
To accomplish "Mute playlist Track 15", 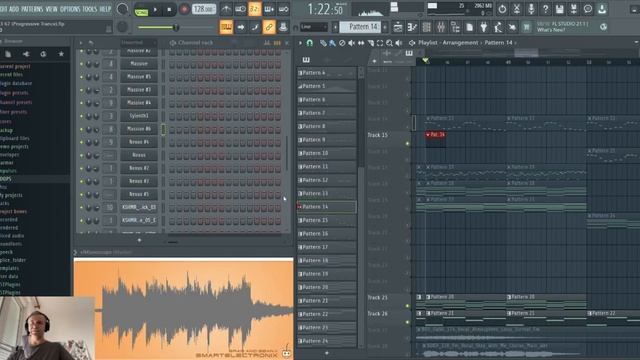I will point(407,143).
